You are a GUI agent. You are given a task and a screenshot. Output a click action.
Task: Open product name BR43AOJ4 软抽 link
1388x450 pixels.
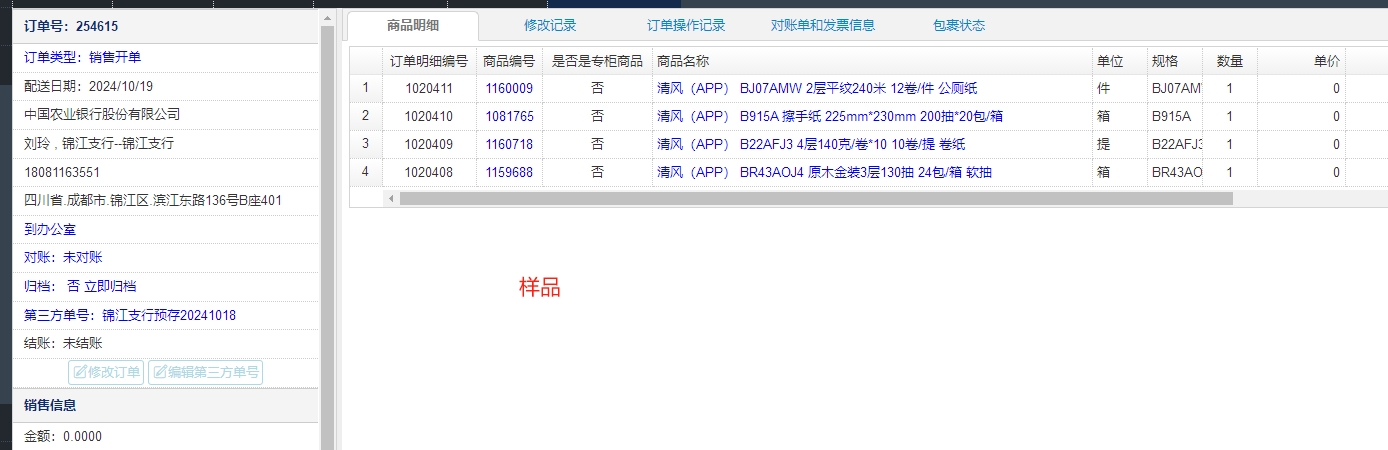[824, 172]
